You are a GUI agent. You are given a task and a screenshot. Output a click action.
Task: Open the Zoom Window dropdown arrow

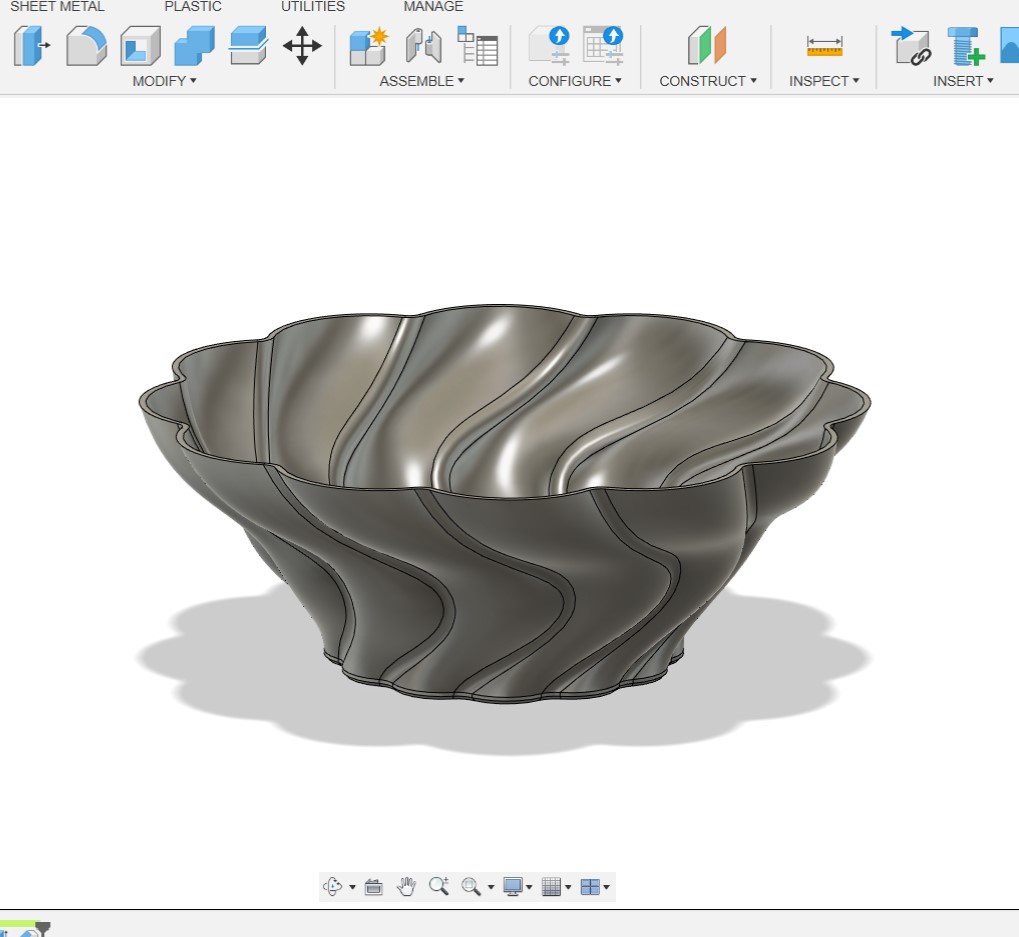pyautogui.click(x=491, y=887)
